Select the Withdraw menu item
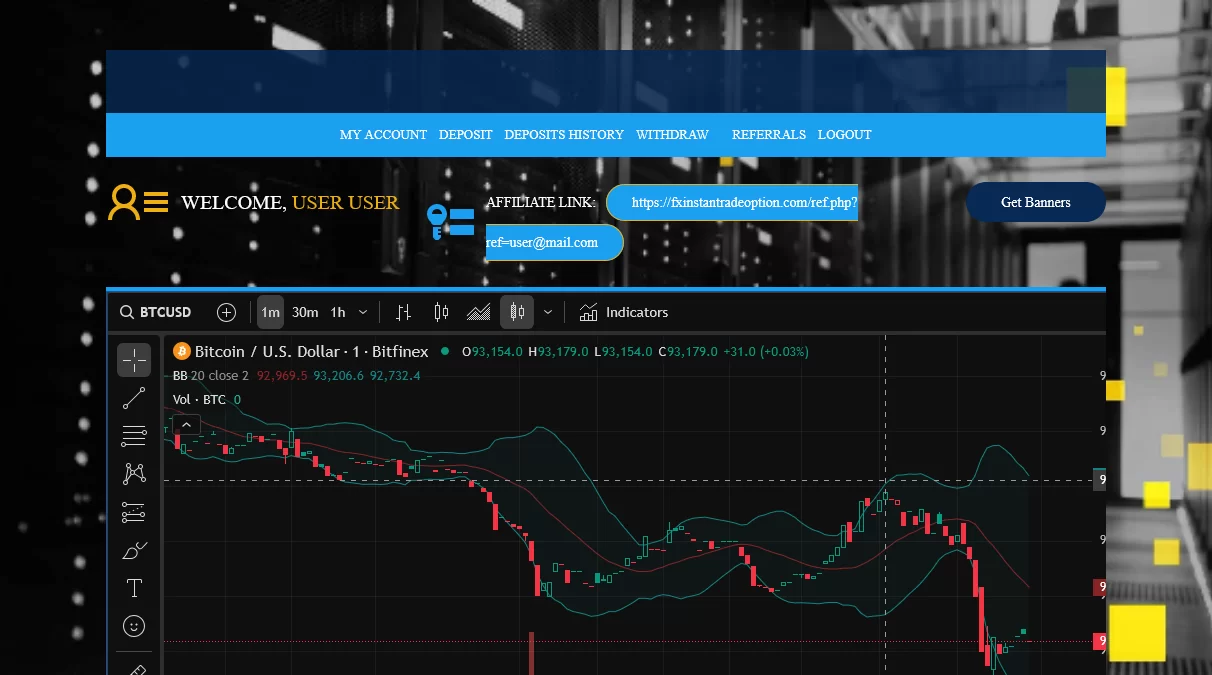 click(671, 135)
